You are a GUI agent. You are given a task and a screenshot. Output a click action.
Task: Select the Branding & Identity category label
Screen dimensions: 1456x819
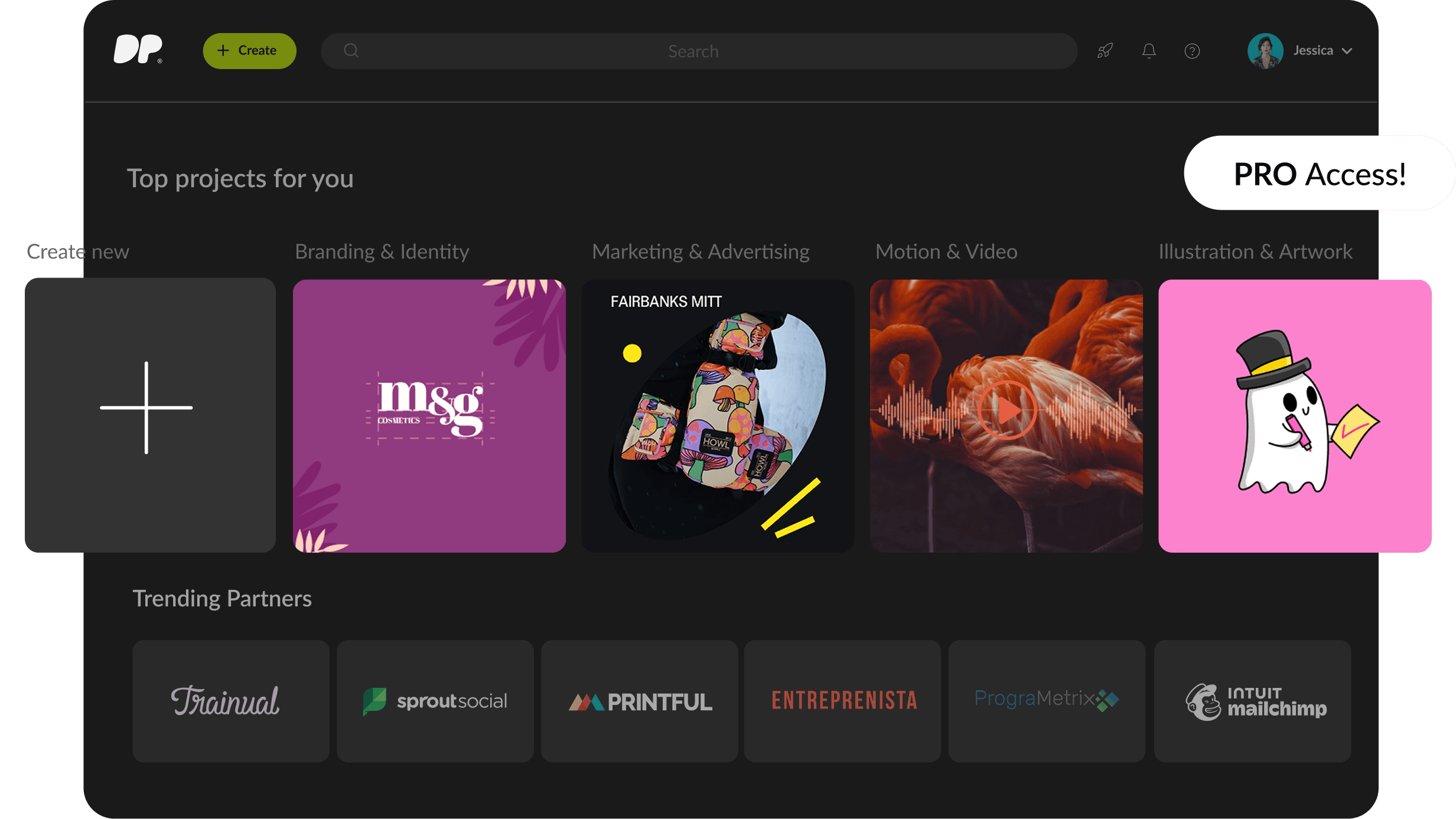[382, 252]
